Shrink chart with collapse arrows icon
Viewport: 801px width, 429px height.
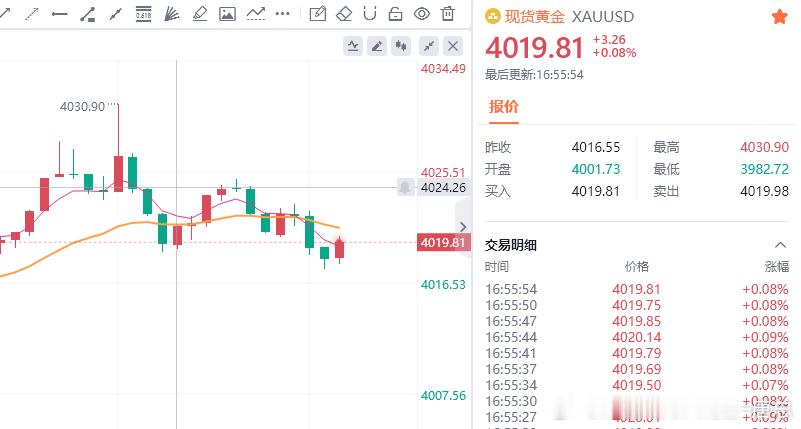click(x=429, y=46)
